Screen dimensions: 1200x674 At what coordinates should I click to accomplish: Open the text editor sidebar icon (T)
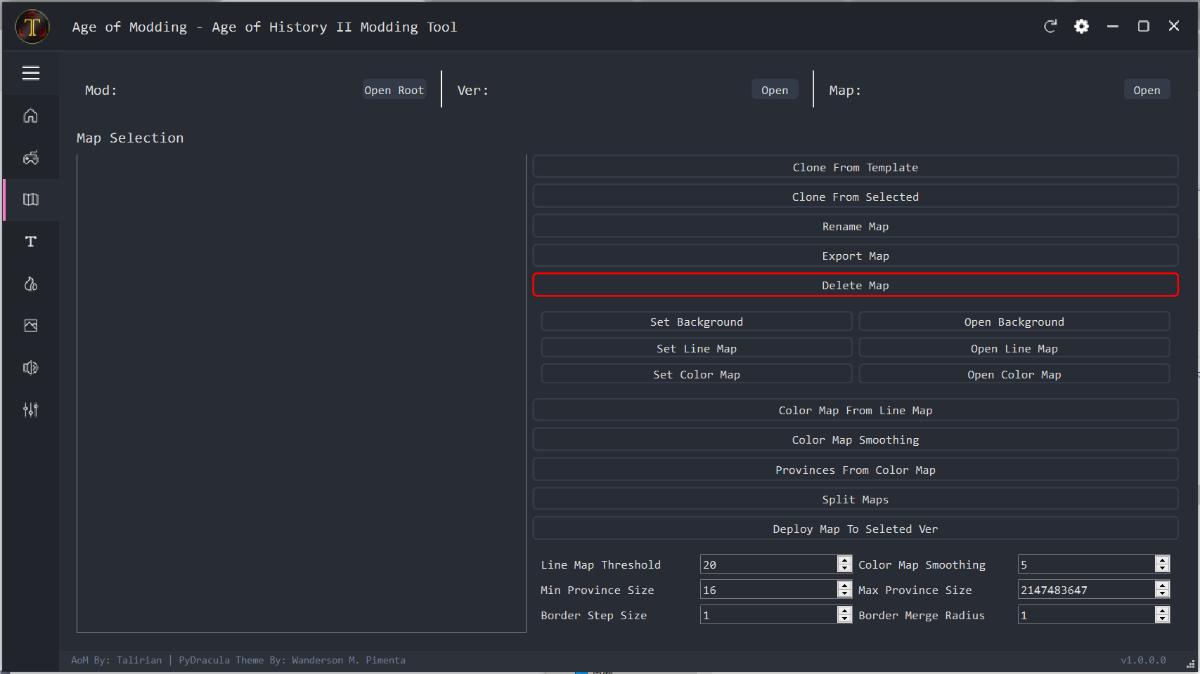pyautogui.click(x=31, y=241)
